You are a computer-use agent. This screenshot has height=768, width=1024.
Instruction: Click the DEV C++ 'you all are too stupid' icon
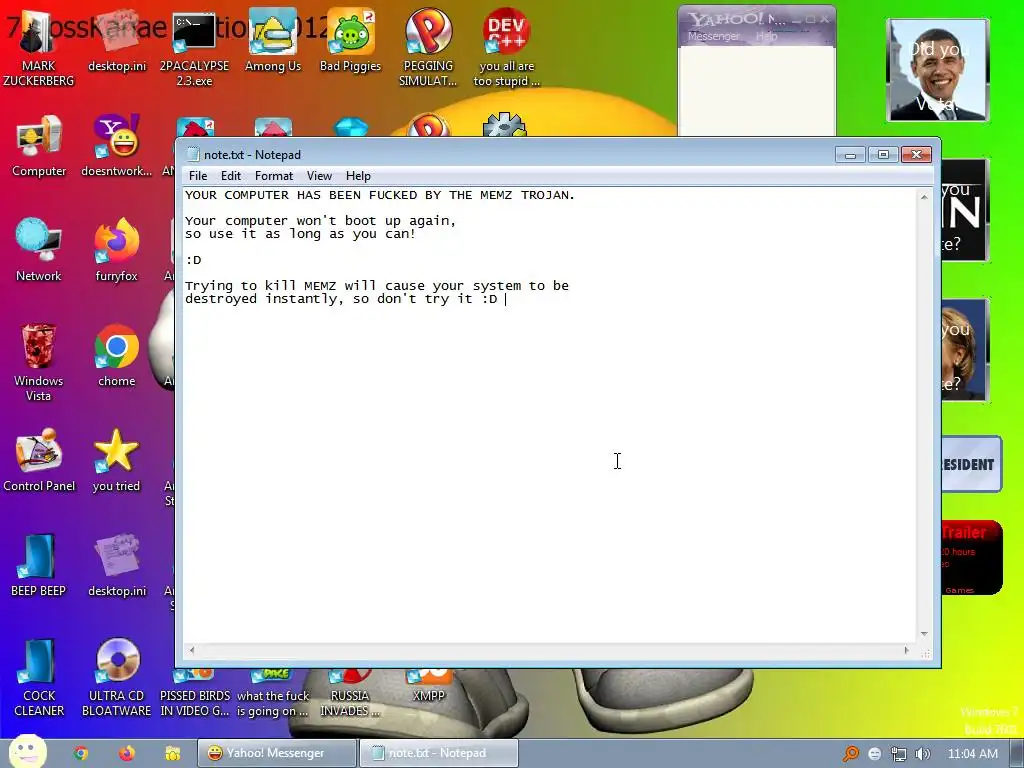point(506,48)
